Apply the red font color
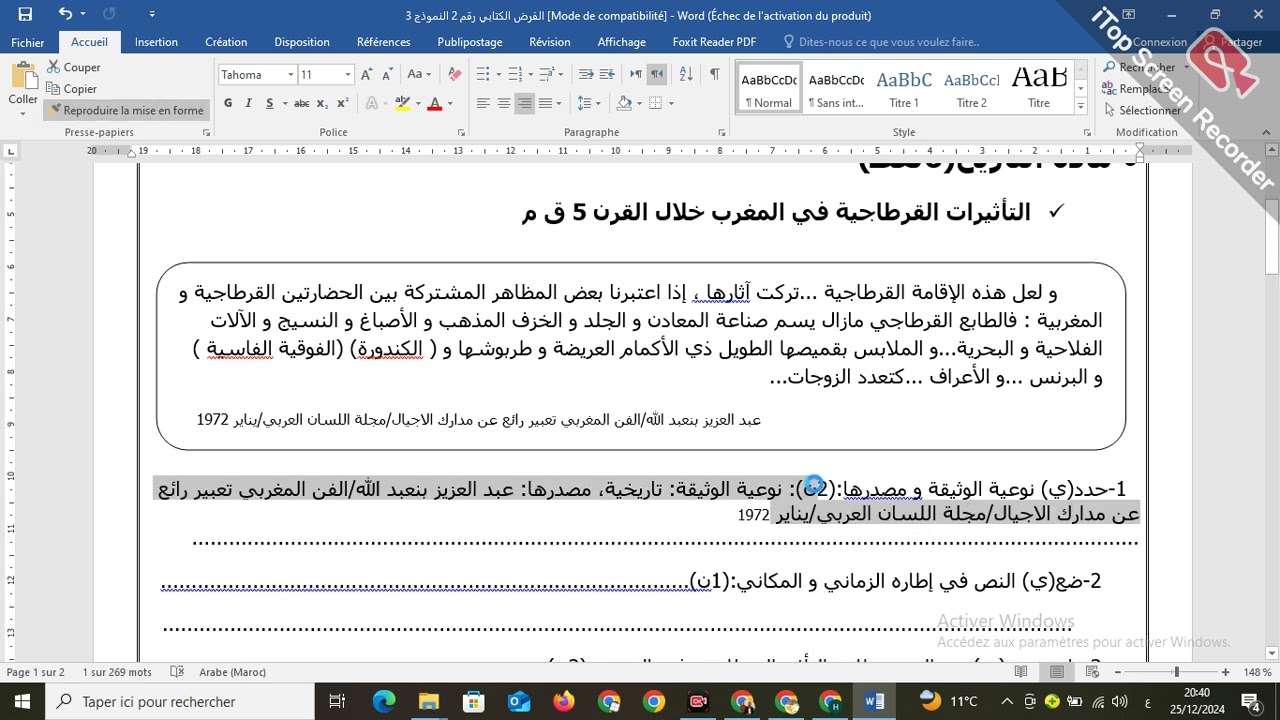The width and height of the screenshot is (1280, 720). (x=434, y=103)
